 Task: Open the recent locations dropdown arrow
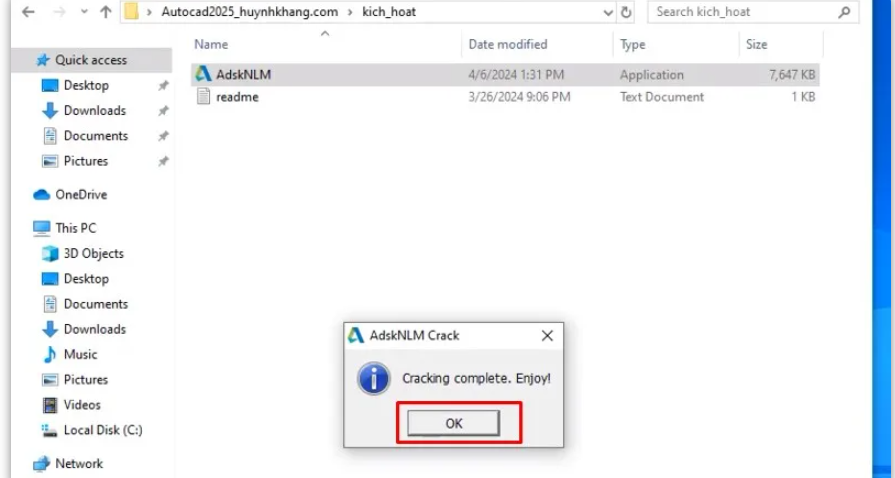84,13
